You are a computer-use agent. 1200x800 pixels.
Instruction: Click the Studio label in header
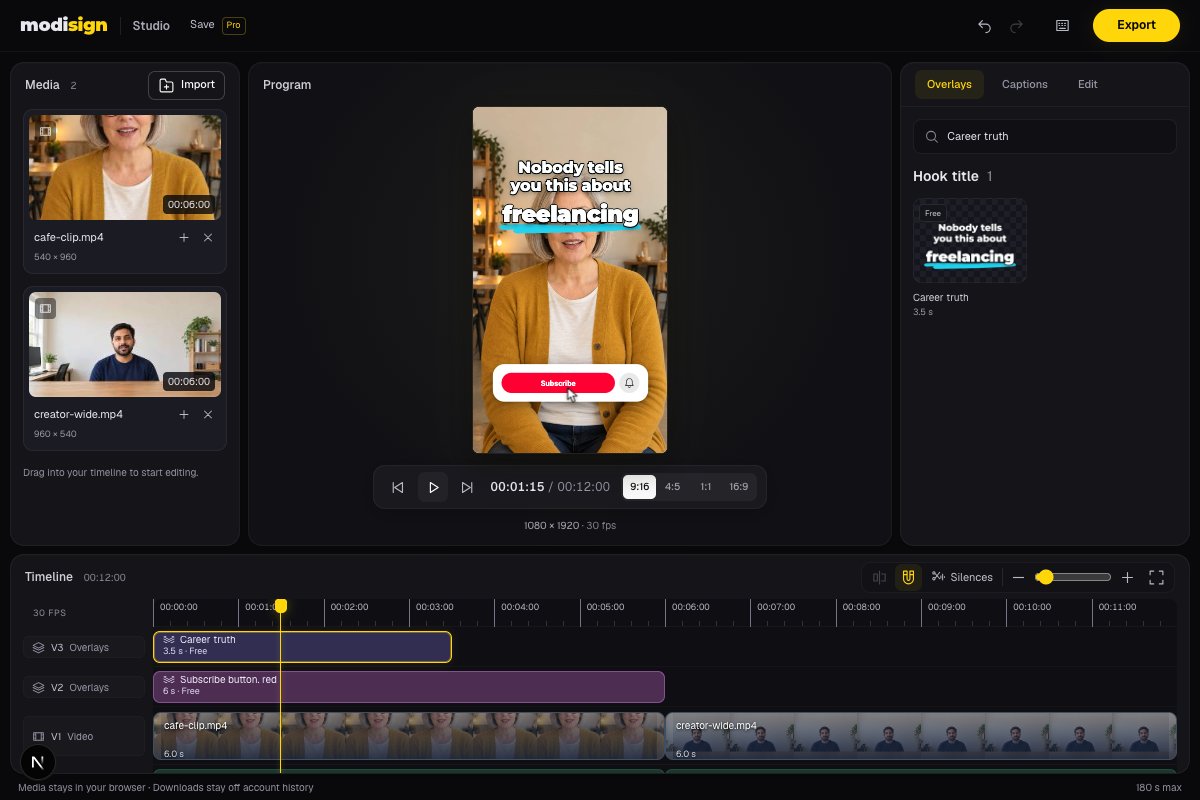pyautogui.click(x=151, y=25)
